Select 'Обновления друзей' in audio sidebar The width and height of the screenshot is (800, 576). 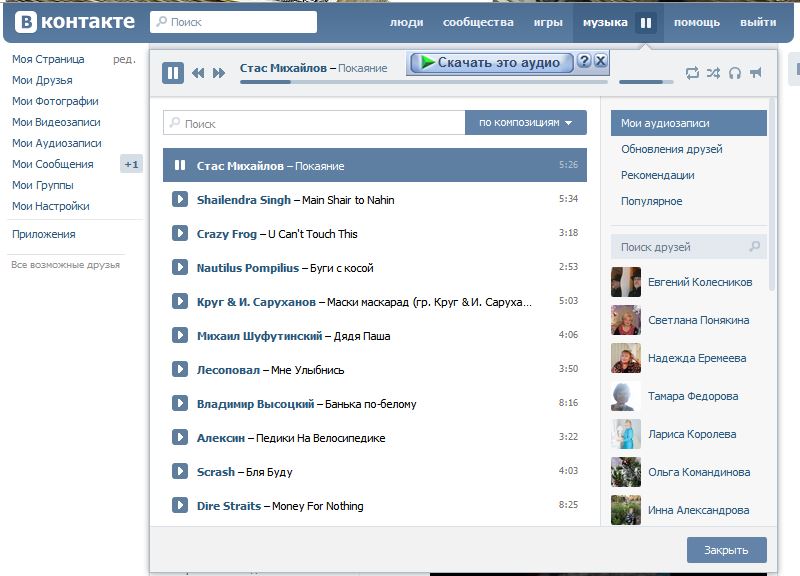[671, 149]
